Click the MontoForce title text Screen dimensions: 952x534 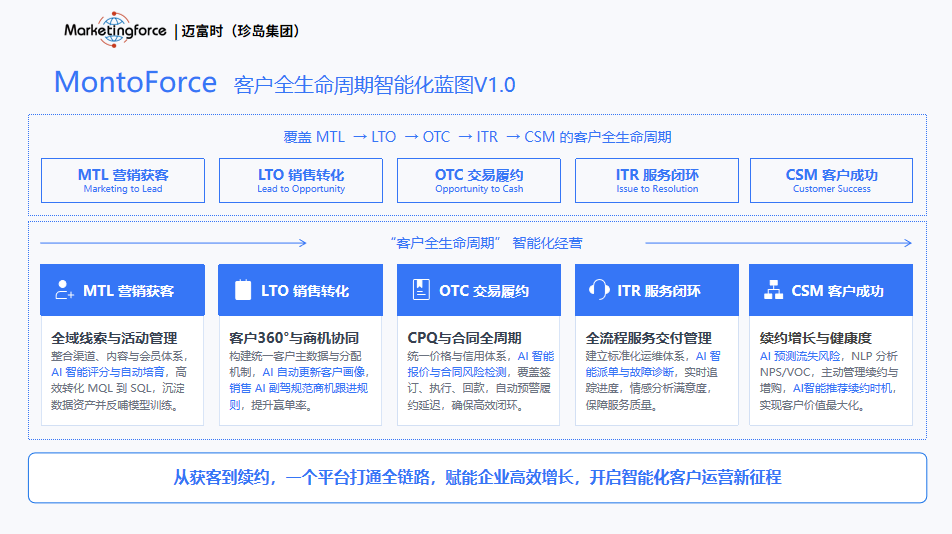135,82
